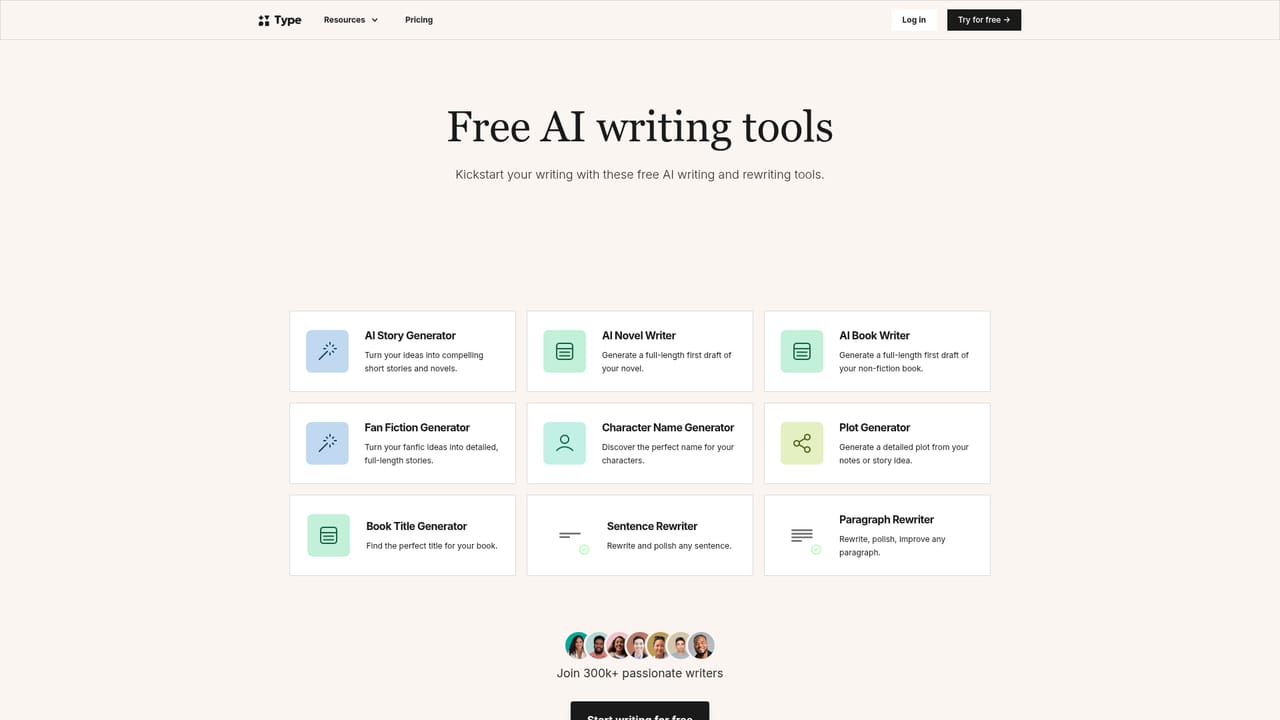This screenshot has height=720, width=1280.
Task: Click the Try for free button
Action: pos(984,20)
